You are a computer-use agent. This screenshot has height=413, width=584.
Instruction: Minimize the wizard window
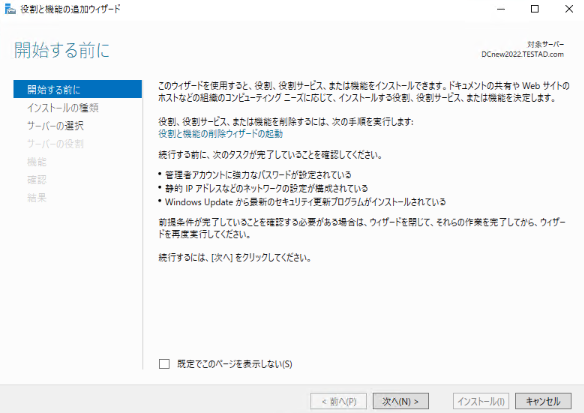501,9
